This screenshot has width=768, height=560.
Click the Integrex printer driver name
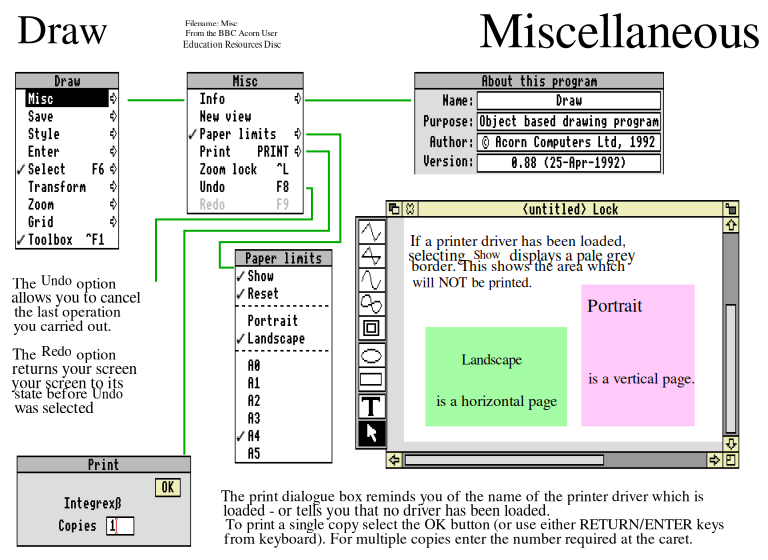coord(93,503)
